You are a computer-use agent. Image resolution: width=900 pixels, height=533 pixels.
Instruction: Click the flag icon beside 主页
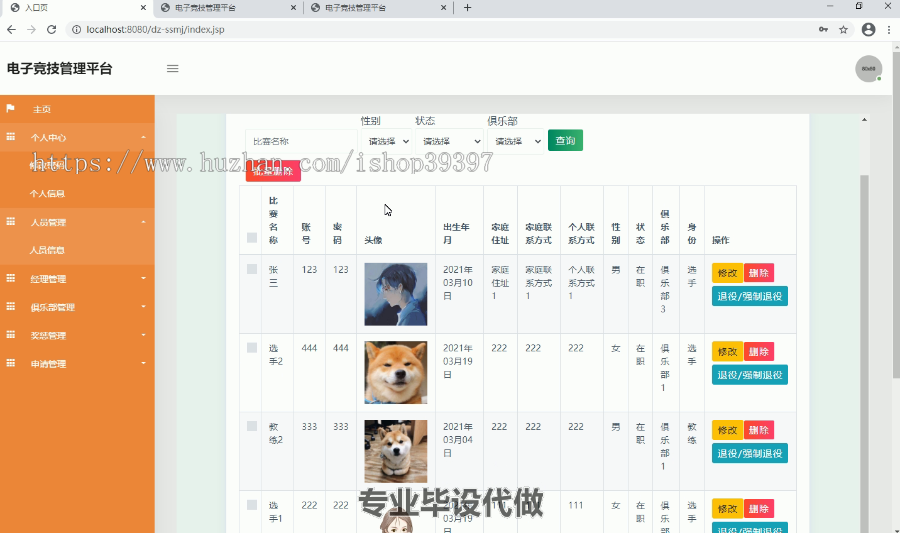click(x=10, y=108)
